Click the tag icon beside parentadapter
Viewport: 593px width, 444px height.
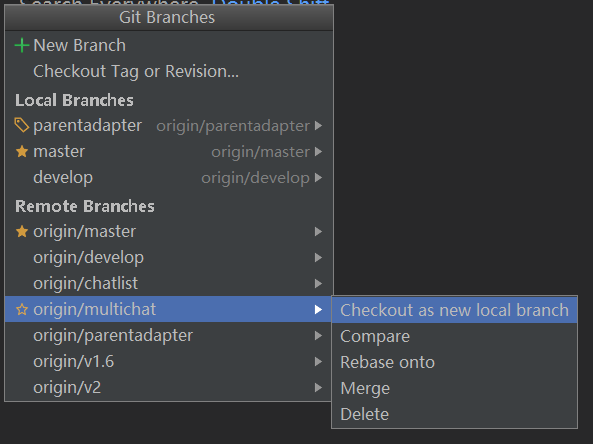[x=22, y=125]
